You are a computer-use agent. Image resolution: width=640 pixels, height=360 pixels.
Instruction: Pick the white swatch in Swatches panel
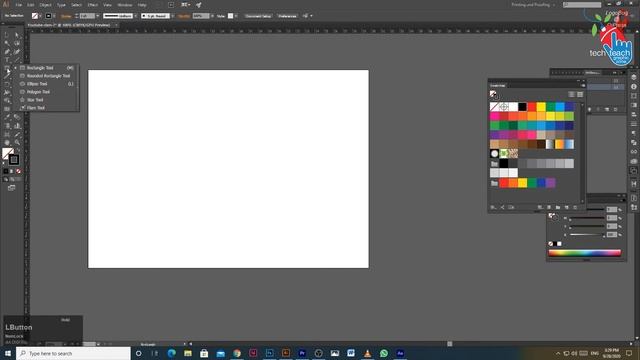pyautogui.click(x=513, y=107)
